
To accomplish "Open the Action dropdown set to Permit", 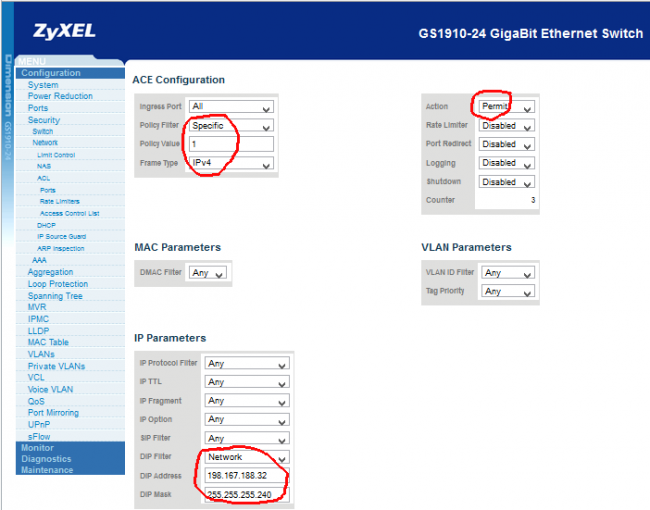I will pyautogui.click(x=507, y=107).
